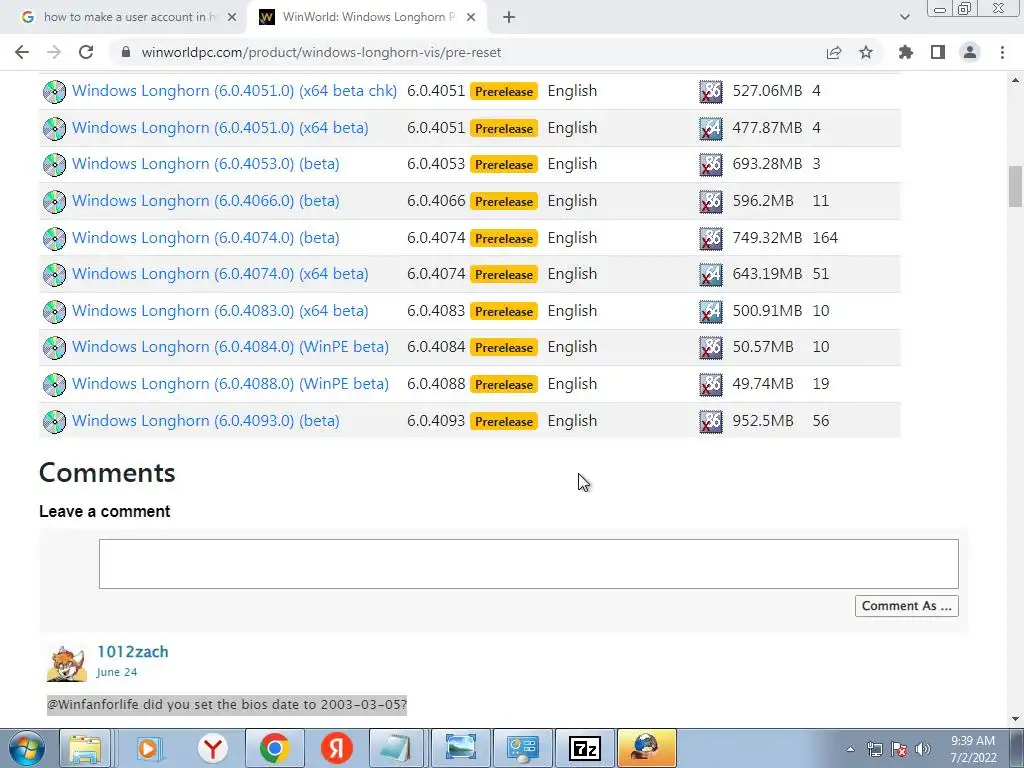1024x768 pixels.
Task: Click the 6.0.4066 version cell
Action: coord(436,200)
